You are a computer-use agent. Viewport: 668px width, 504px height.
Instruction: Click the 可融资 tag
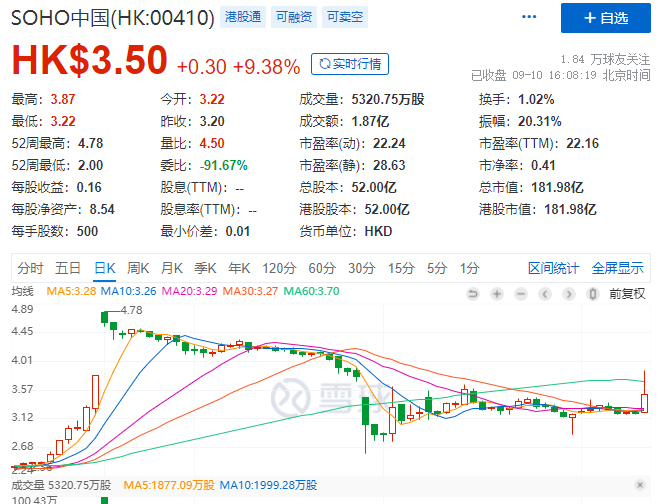coord(296,18)
